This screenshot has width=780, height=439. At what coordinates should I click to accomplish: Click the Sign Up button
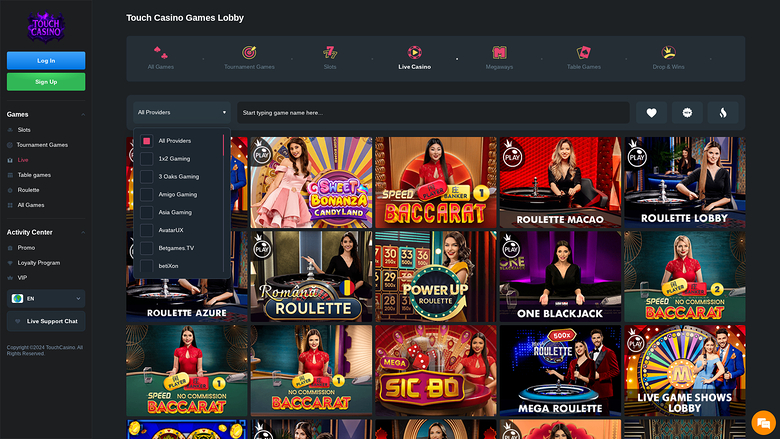[46, 82]
